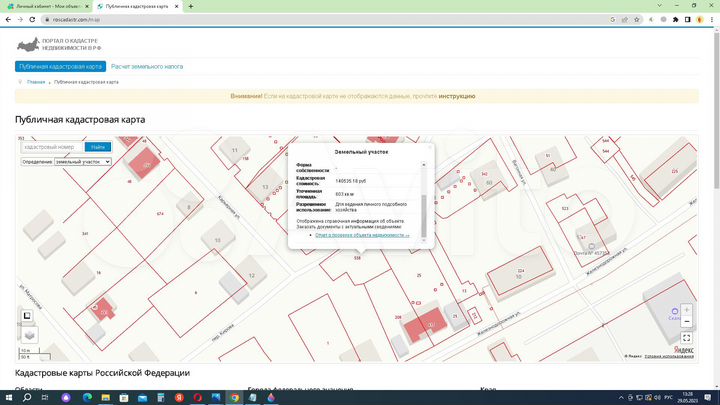Click the map layers cube icon

pyautogui.click(x=28, y=335)
